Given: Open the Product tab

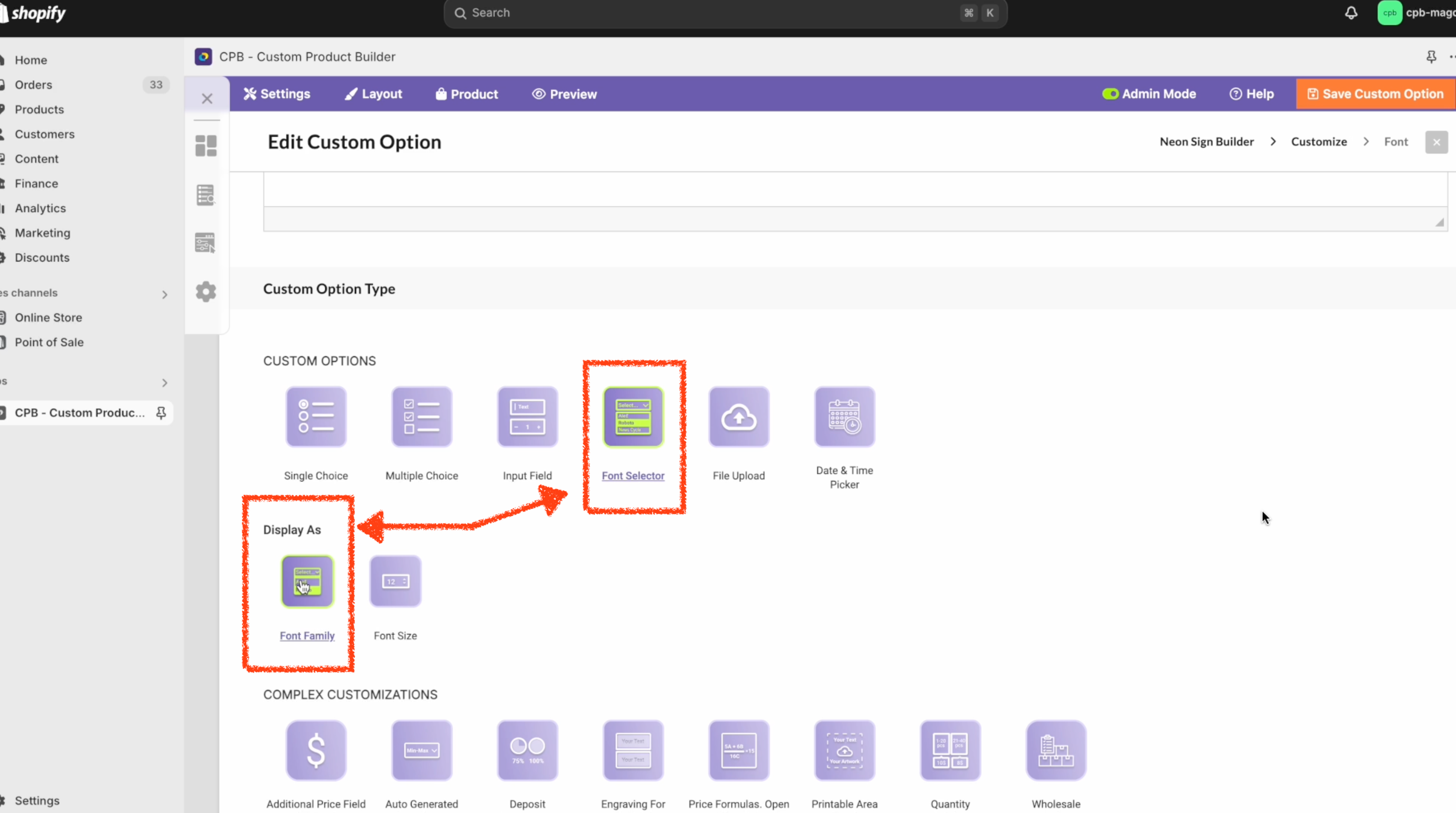Looking at the screenshot, I should click(x=467, y=94).
